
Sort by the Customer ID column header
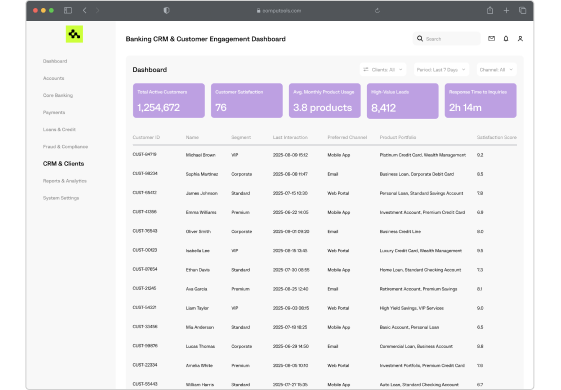click(146, 137)
